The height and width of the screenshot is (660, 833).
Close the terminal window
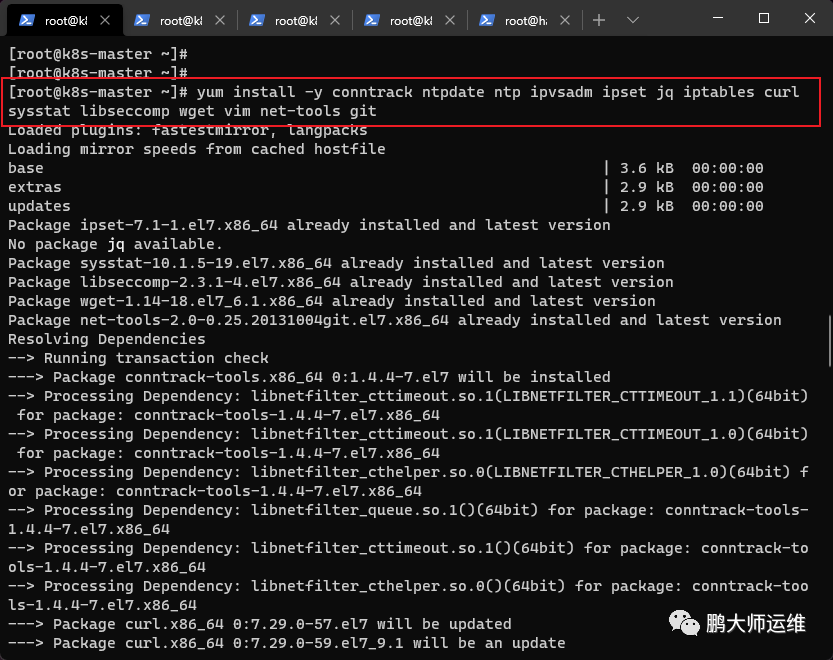point(810,19)
